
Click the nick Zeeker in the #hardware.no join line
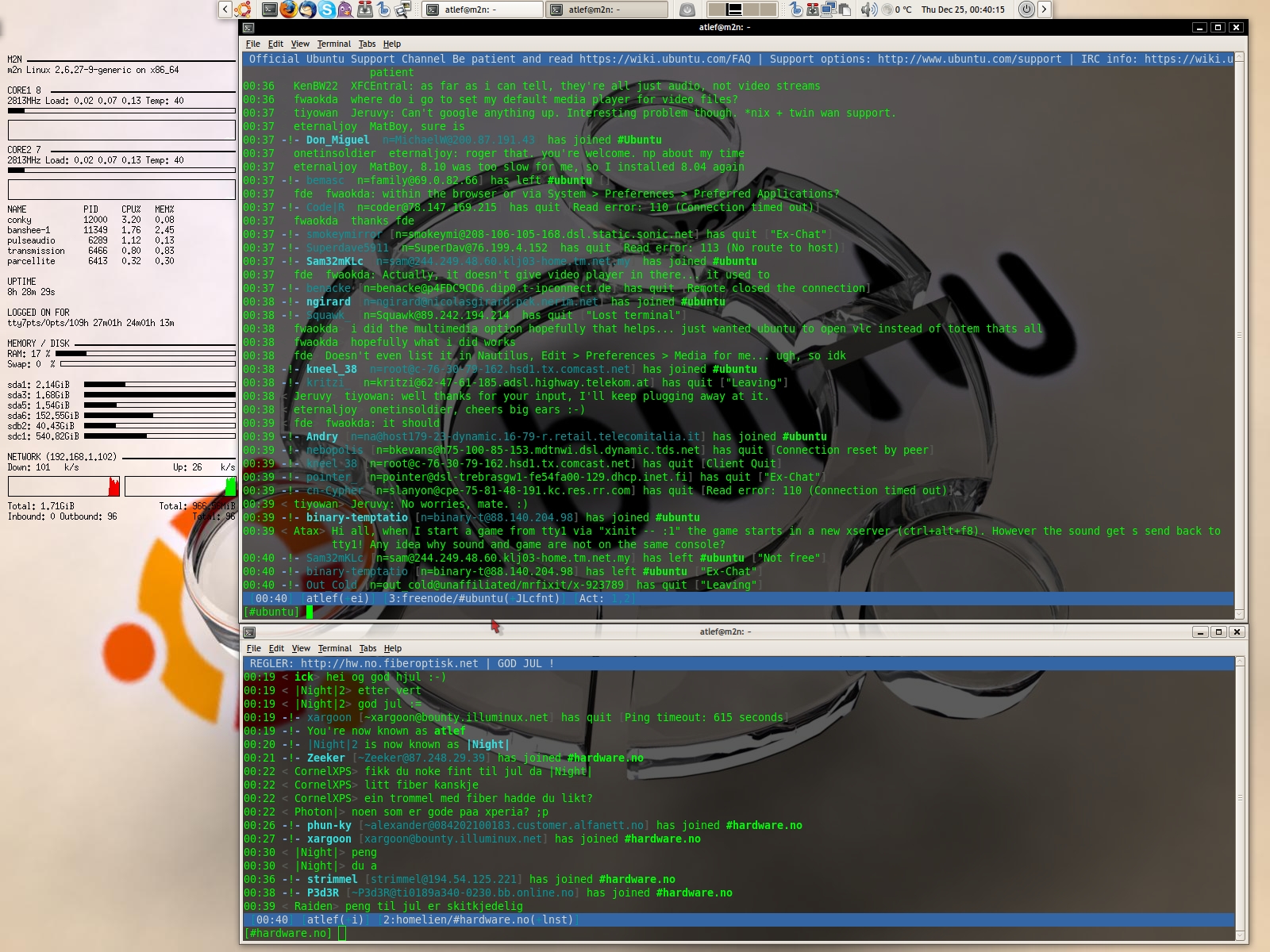coord(326,758)
